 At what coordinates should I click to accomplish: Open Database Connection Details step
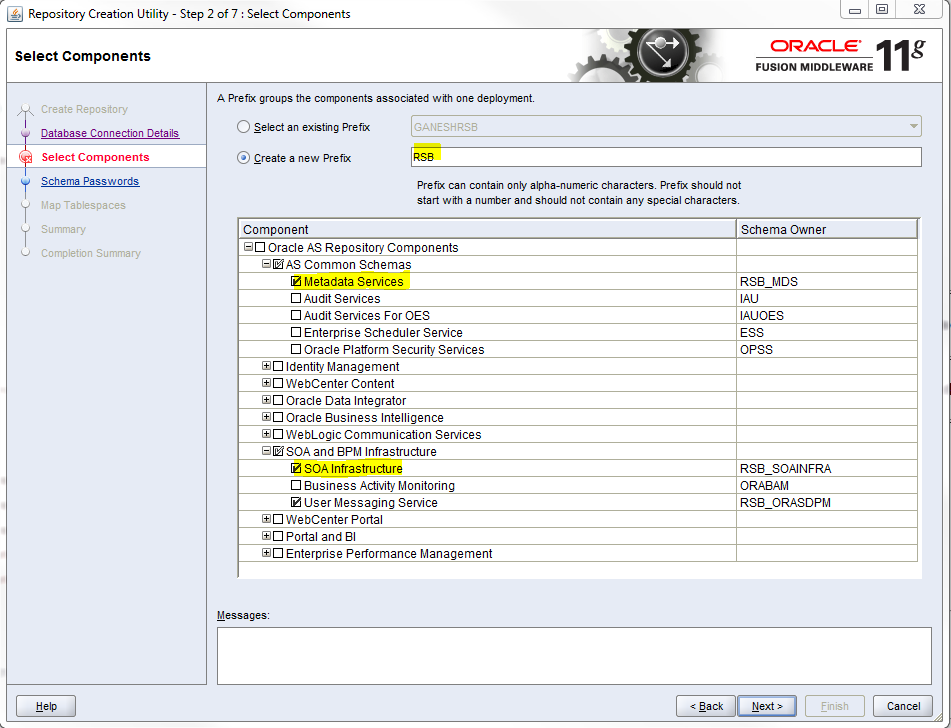(x=110, y=133)
